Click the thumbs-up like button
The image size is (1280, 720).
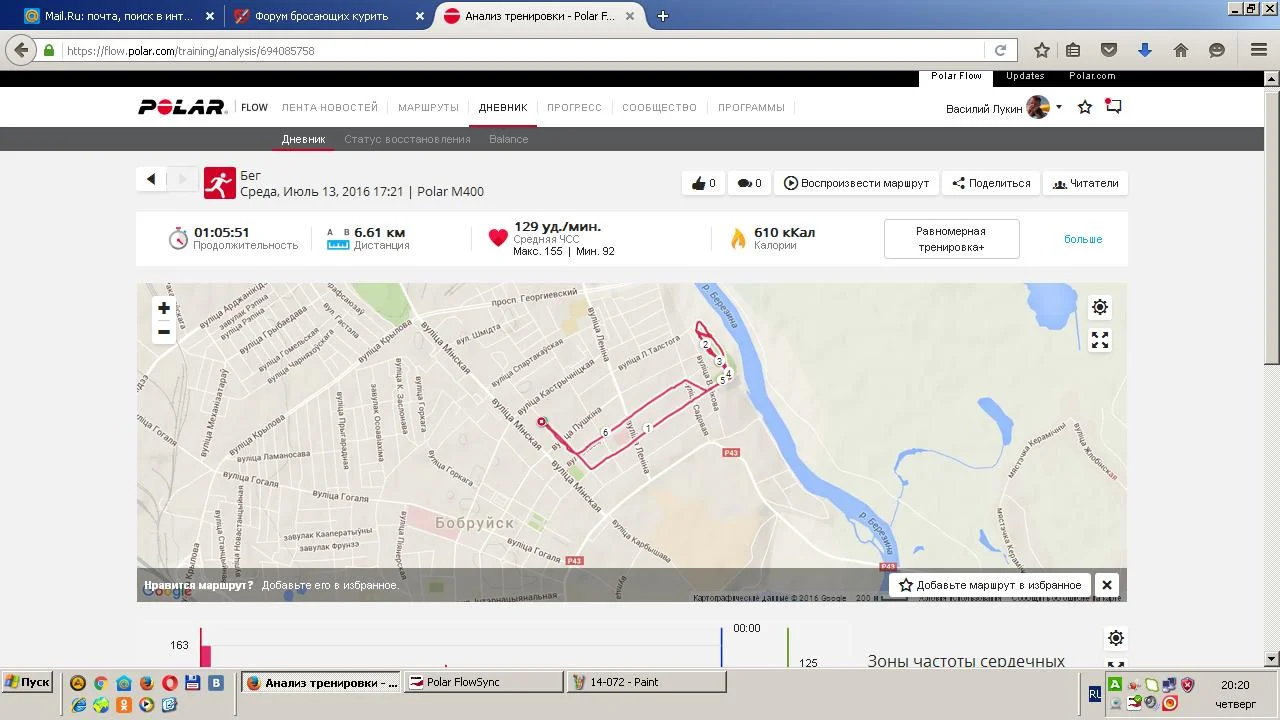(x=703, y=183)
